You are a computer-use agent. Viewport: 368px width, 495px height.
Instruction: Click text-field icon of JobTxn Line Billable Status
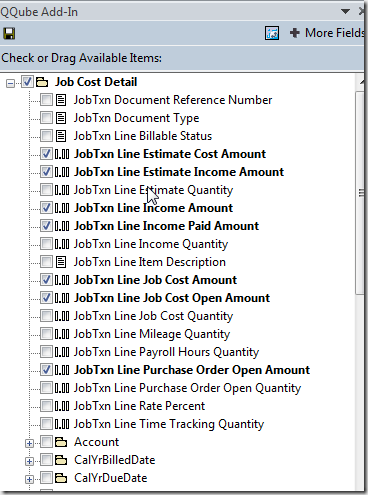[61, 136]
